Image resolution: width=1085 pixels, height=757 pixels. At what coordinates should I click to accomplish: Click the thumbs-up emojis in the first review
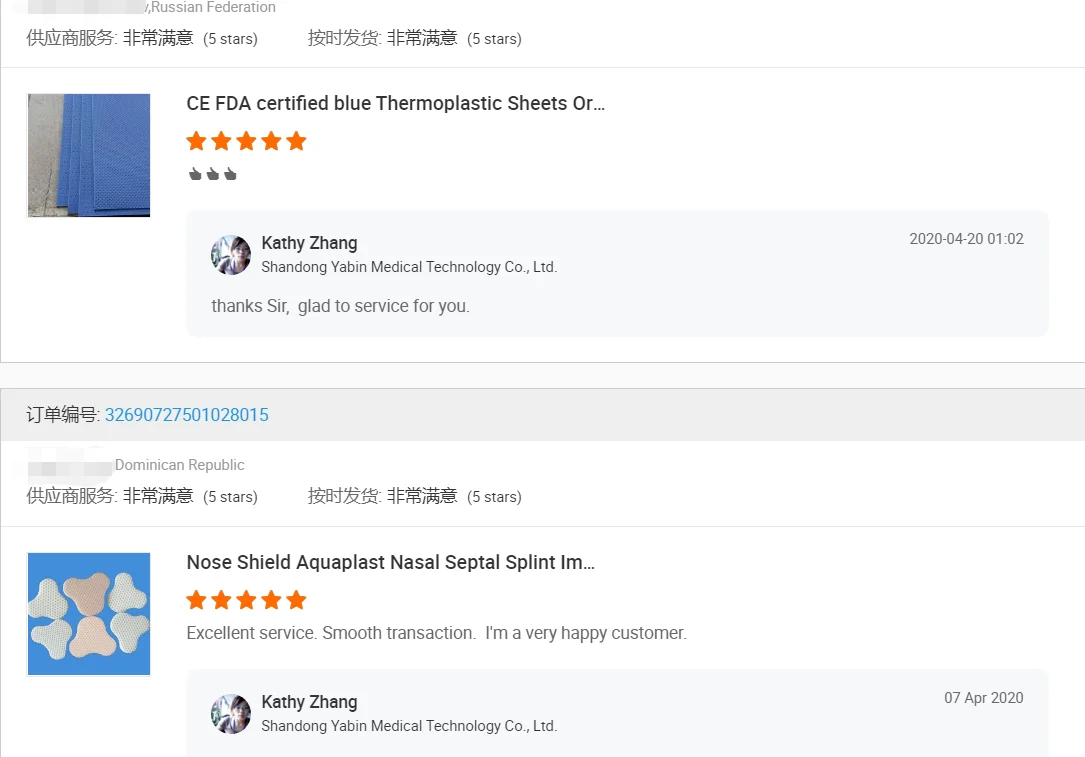tap(213, 175)
